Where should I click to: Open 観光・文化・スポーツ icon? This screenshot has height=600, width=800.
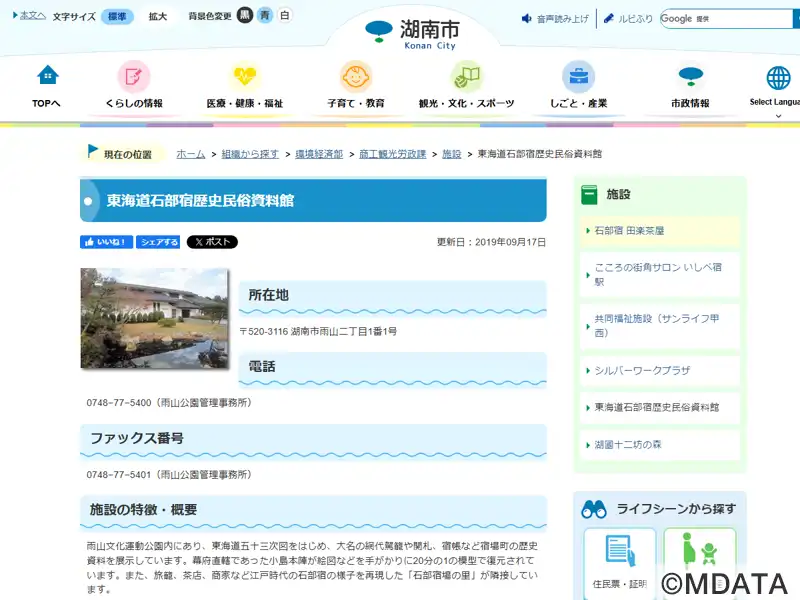click(466, 76)
